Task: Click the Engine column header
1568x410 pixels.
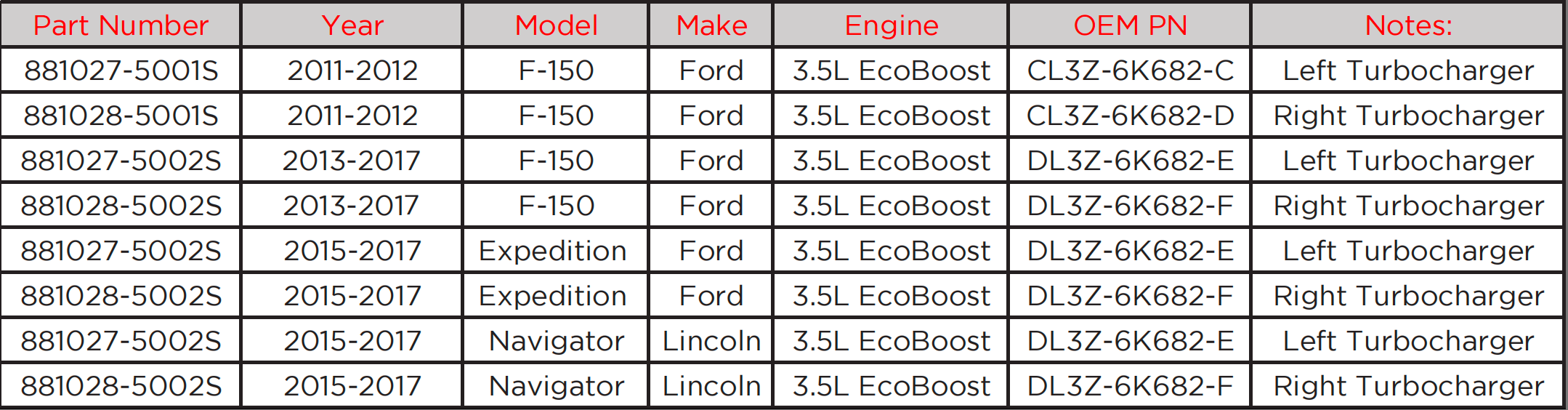Action: tap(891, 25)
